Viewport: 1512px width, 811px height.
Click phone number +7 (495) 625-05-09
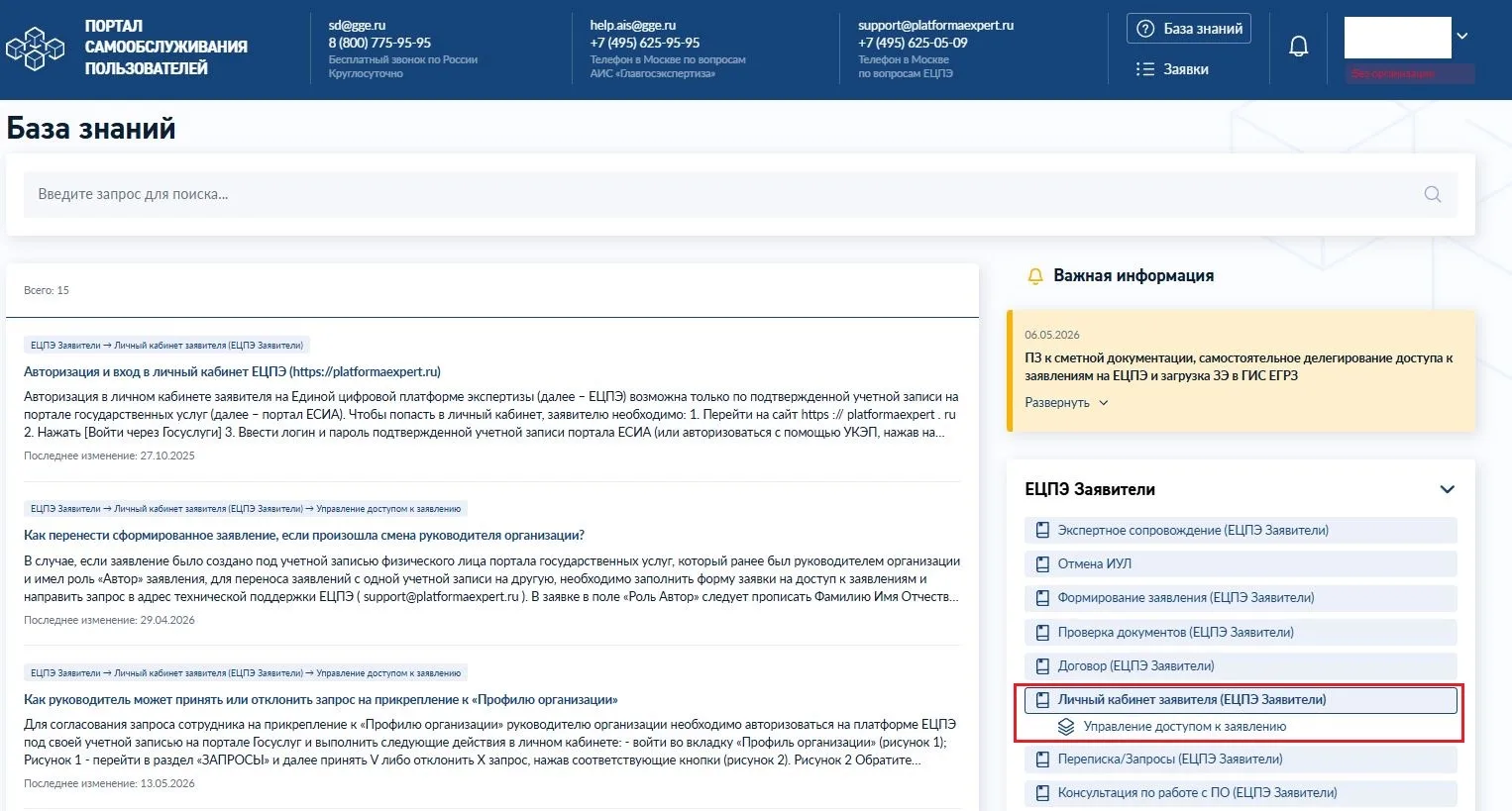pos(913,44)
